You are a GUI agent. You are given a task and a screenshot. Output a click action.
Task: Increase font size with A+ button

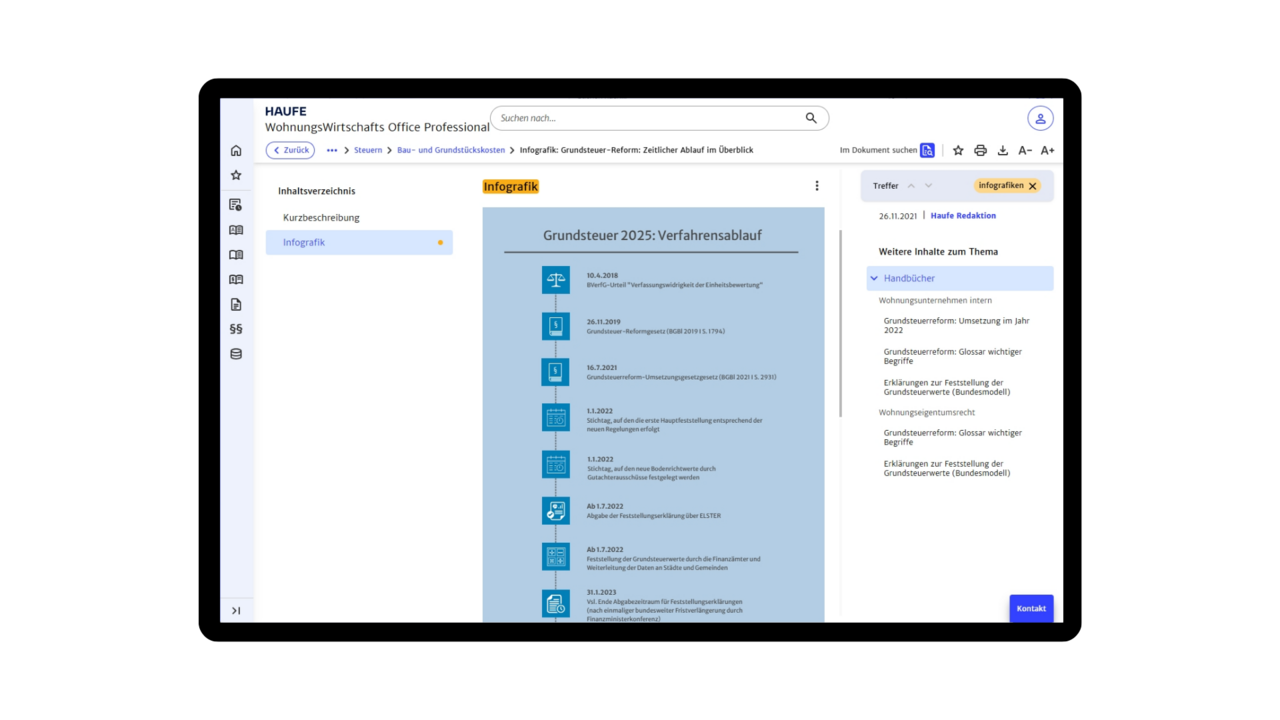[1047, 151]
